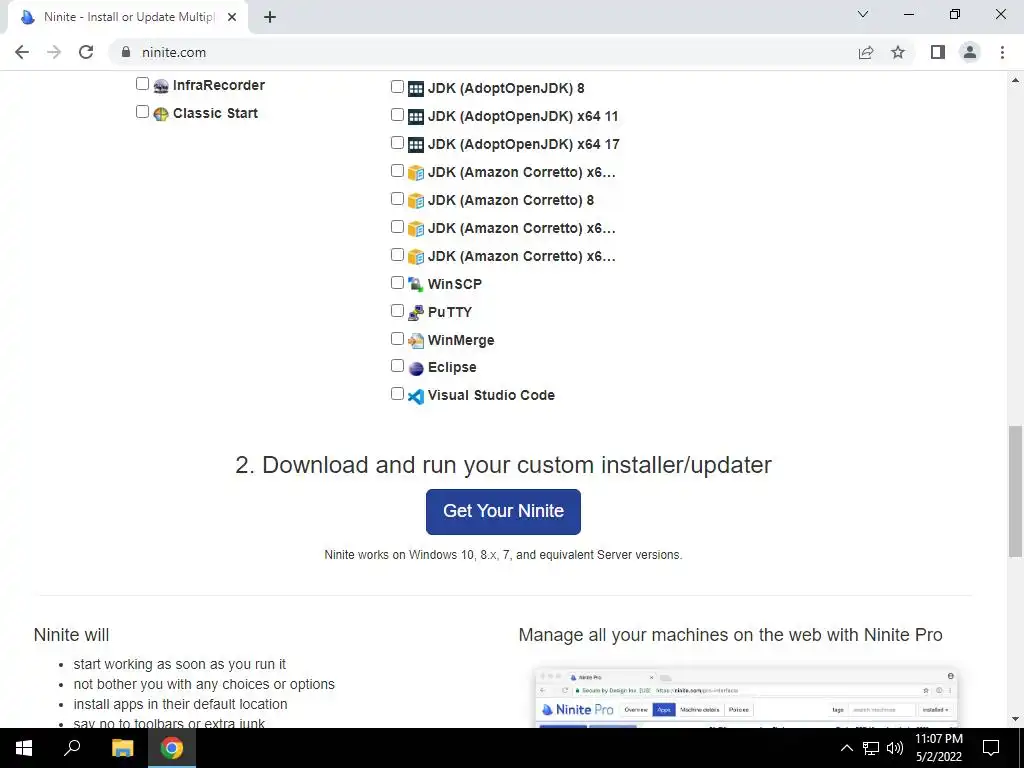Click the JDK (AdoptOpenJDK) x64 11 icon
The height and width of the screenshot is (768, 1024).
point(415,117)
